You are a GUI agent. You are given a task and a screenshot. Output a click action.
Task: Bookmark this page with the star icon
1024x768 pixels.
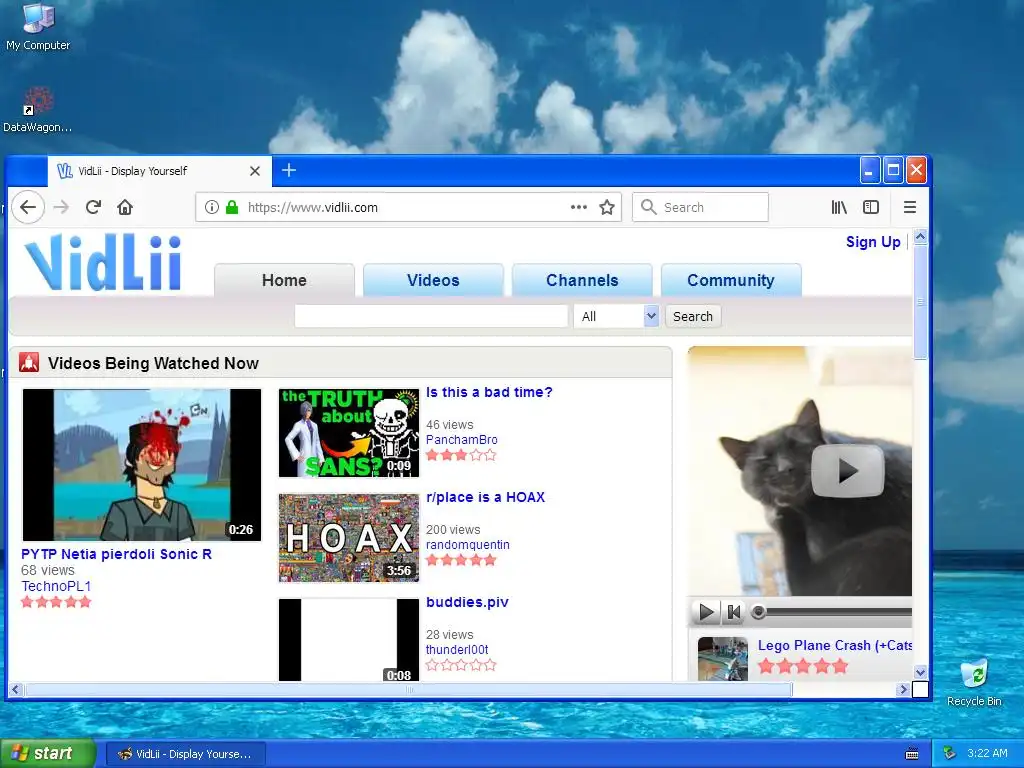point(607,207)
